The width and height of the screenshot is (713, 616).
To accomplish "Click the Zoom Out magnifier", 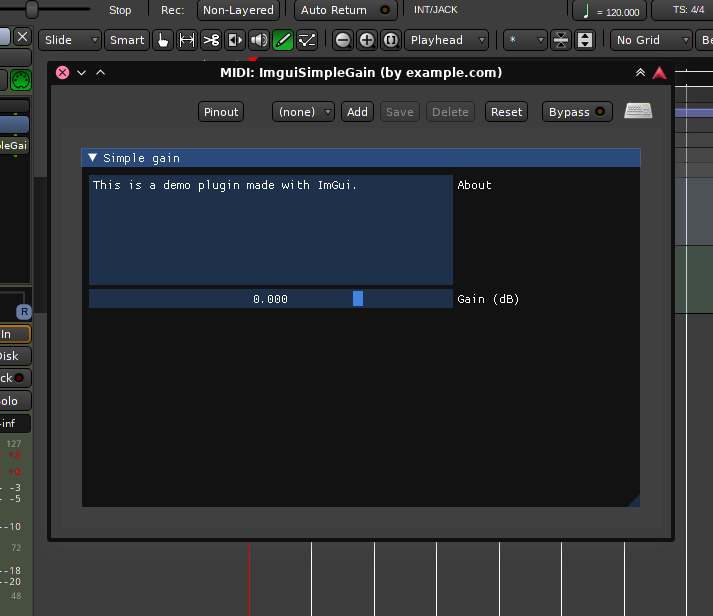I will [x=343, y=40].
